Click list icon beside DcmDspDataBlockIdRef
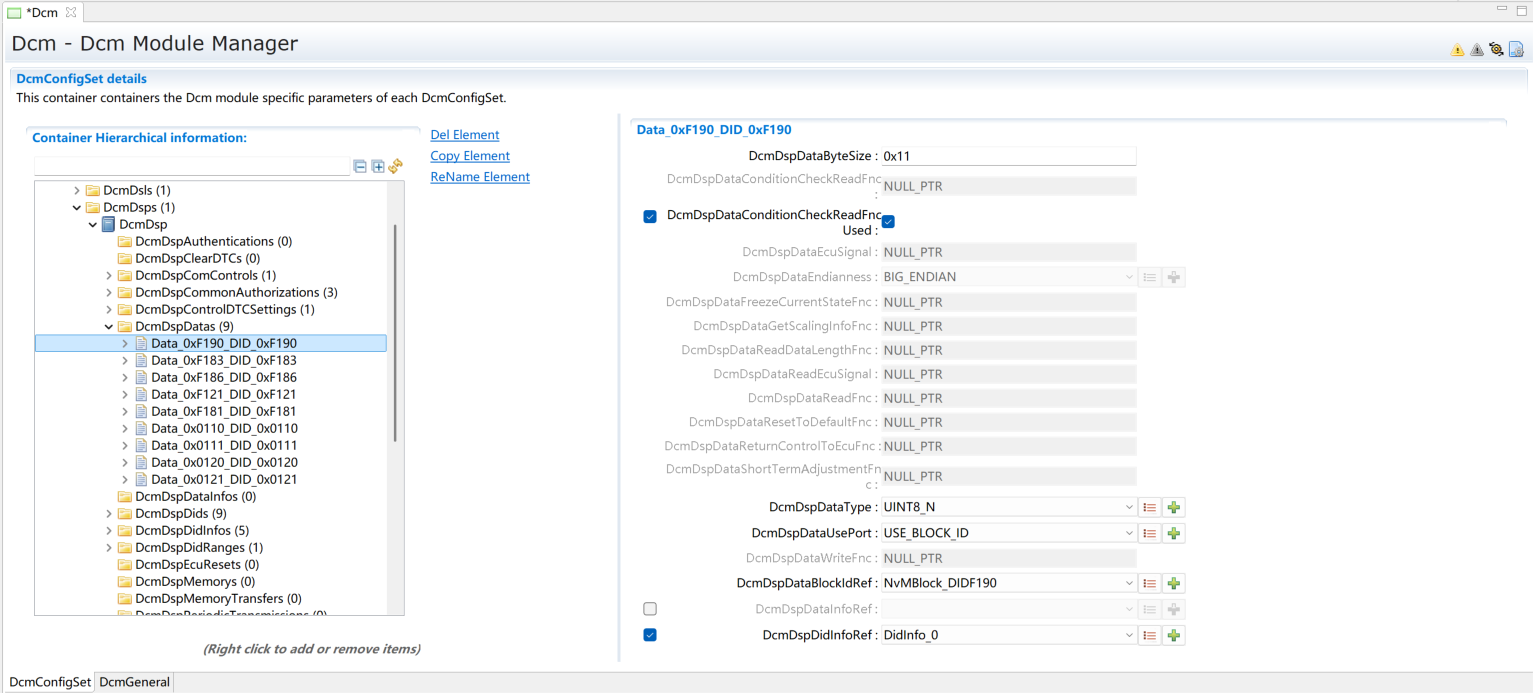 tap(1150, 584)
